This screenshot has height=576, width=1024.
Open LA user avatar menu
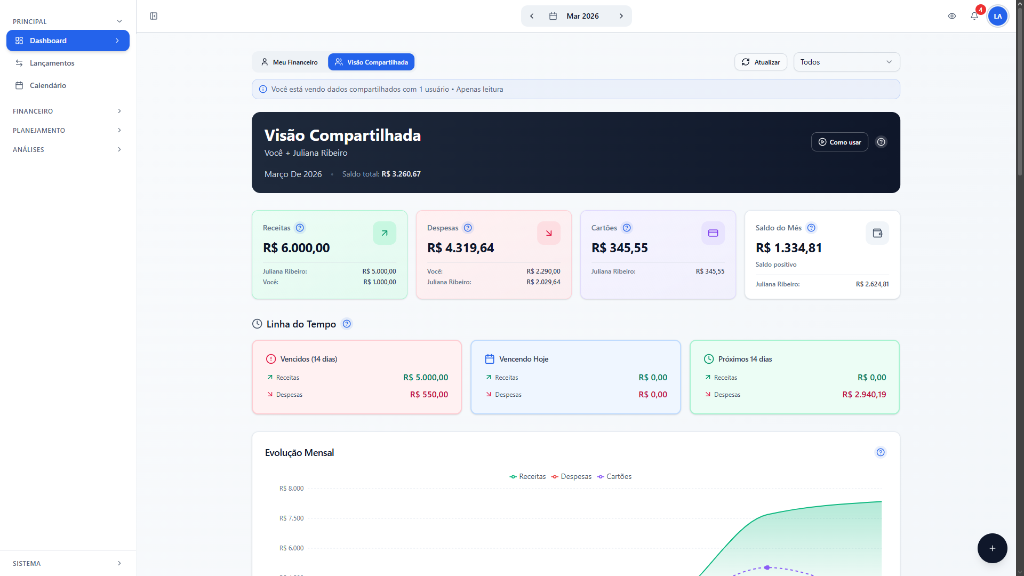click(x=997, y=16)
